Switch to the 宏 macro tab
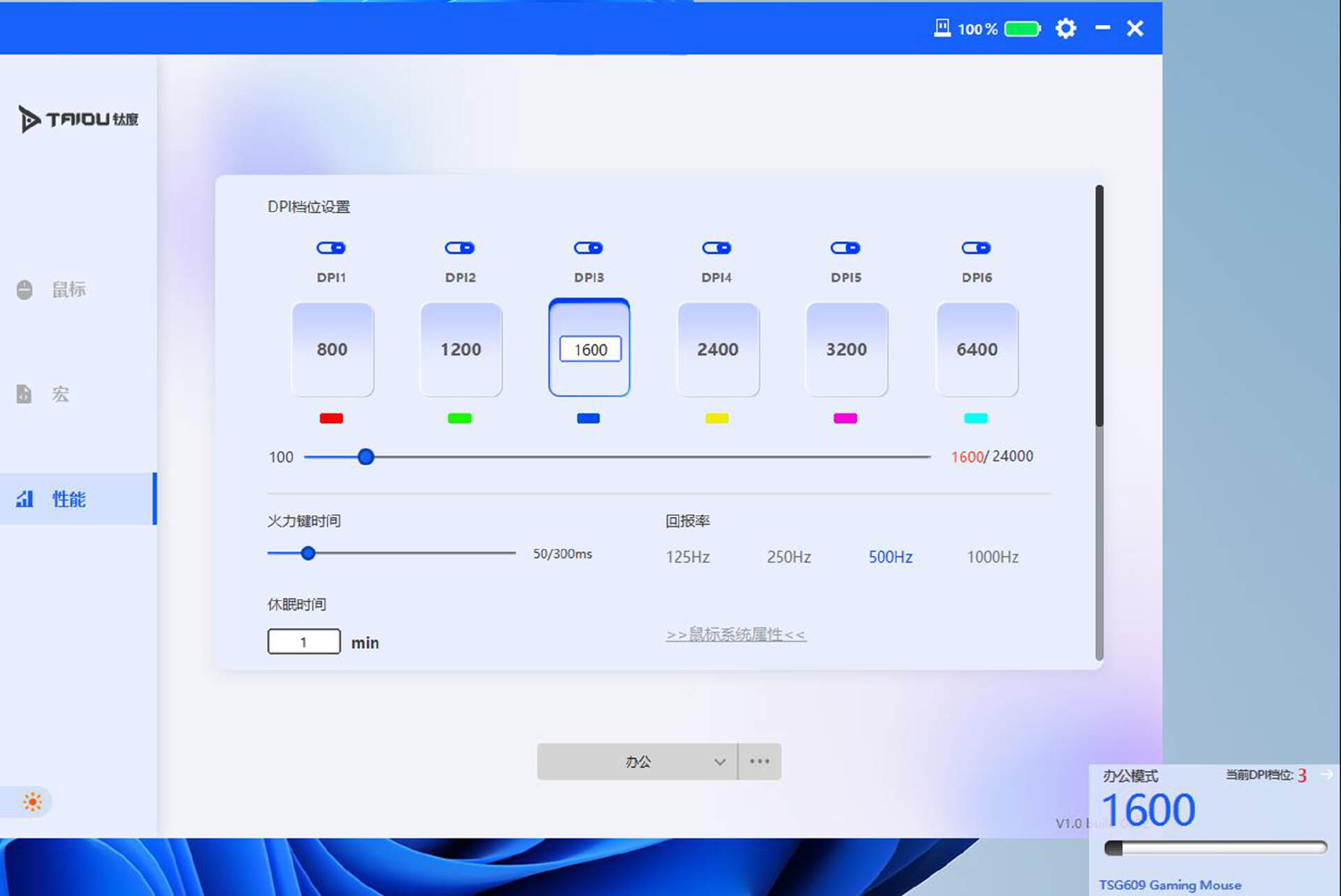The width and height of the screenshot is (1341, 896). pos(78,394)
